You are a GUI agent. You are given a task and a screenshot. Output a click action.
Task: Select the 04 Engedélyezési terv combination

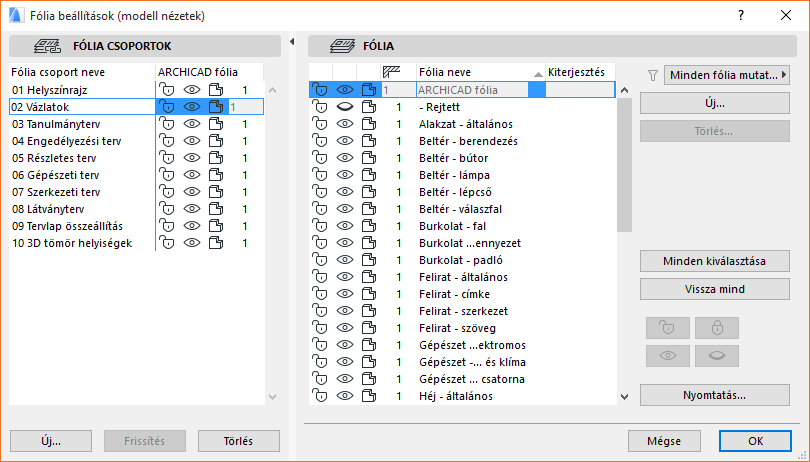pos(66,141)
